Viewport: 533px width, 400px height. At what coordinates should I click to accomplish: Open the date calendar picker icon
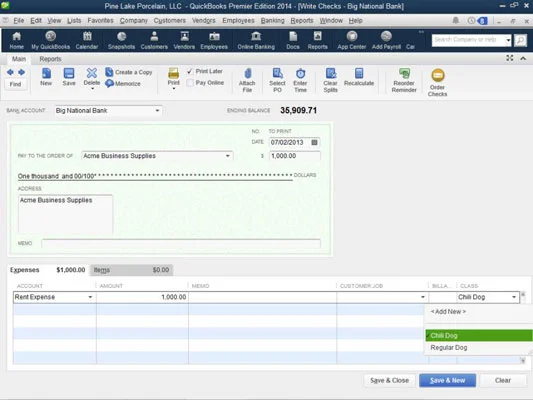pyautogui.click(x=314, y=142)
